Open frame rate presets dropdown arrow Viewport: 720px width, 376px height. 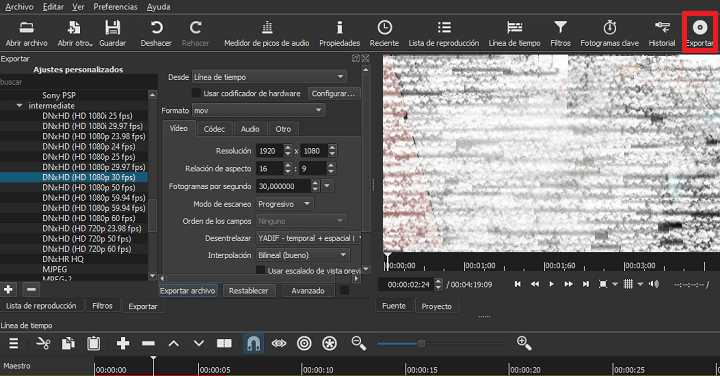(327, 186)
